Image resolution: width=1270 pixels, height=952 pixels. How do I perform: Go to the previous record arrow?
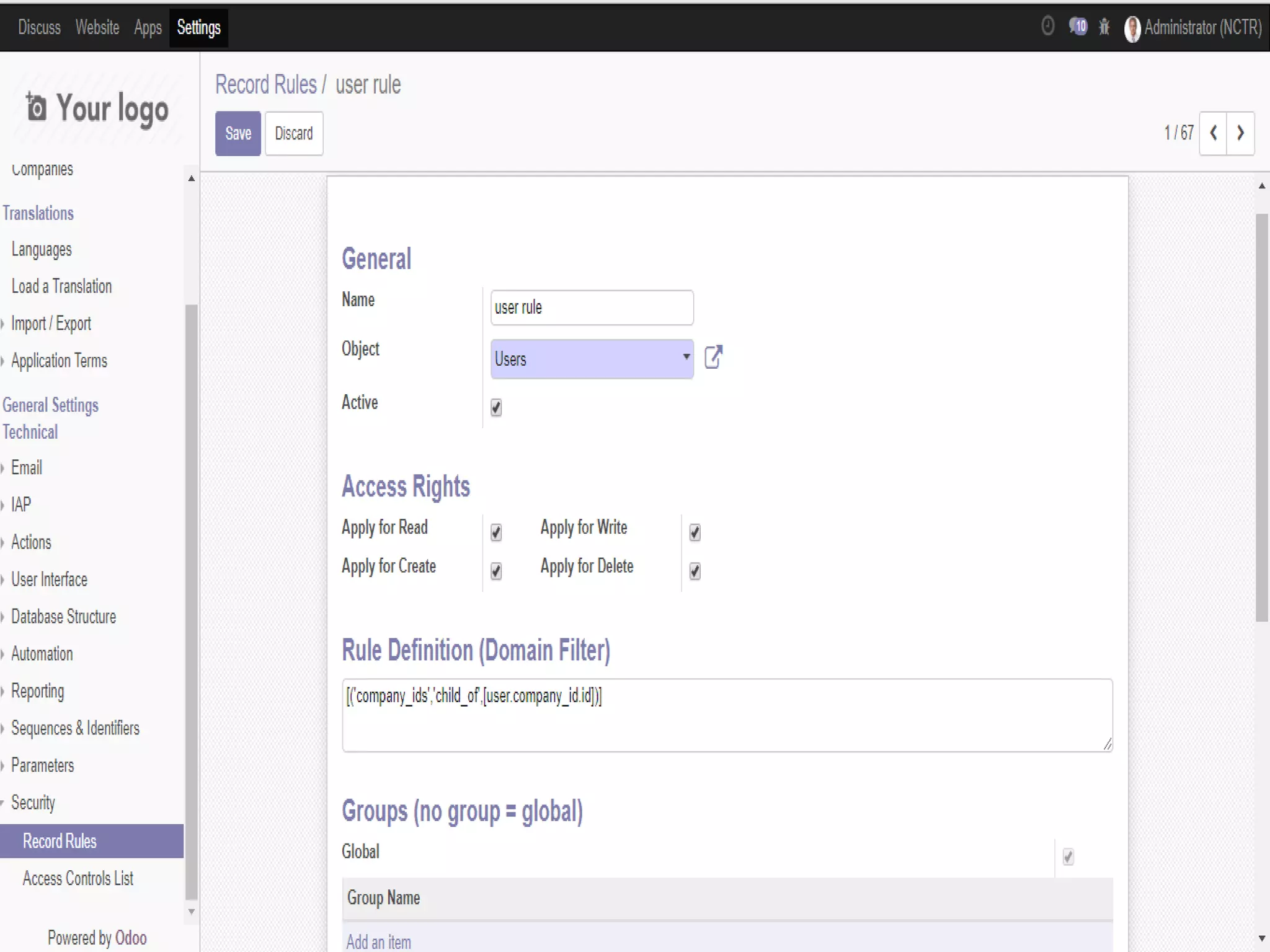click(1214, 133)
